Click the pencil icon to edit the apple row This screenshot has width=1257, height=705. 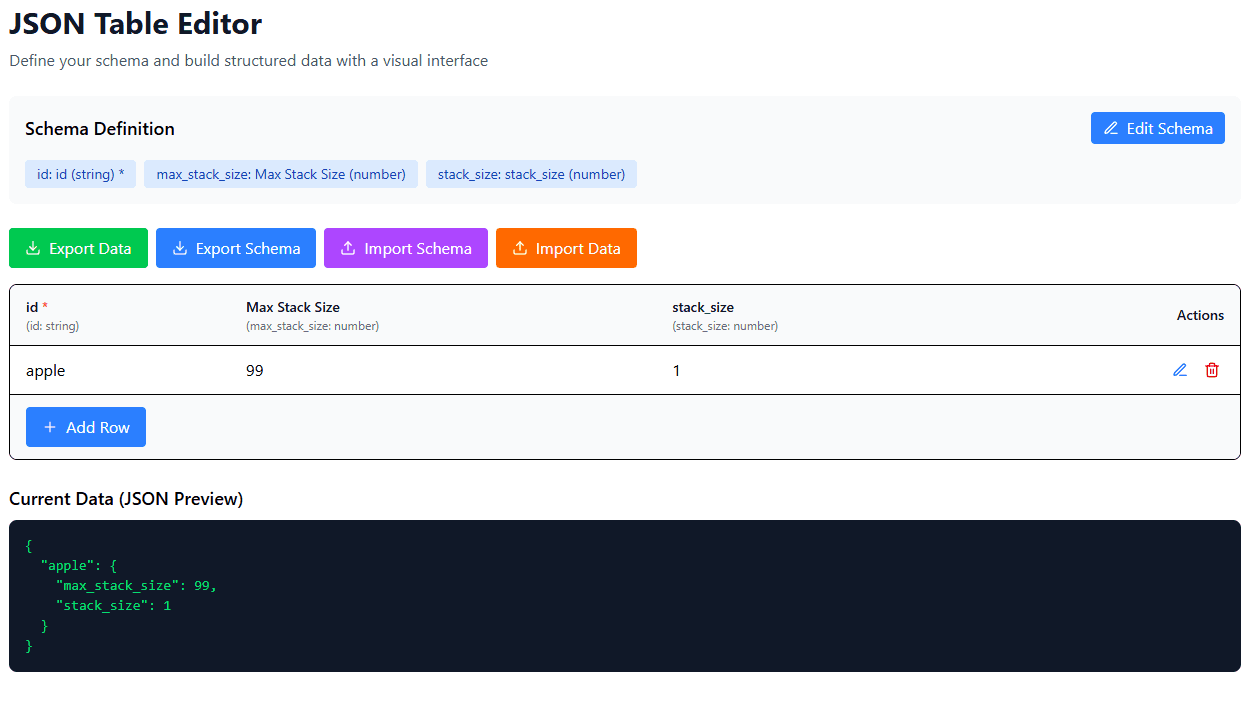pyautogui.click(x=1179, y=370)
